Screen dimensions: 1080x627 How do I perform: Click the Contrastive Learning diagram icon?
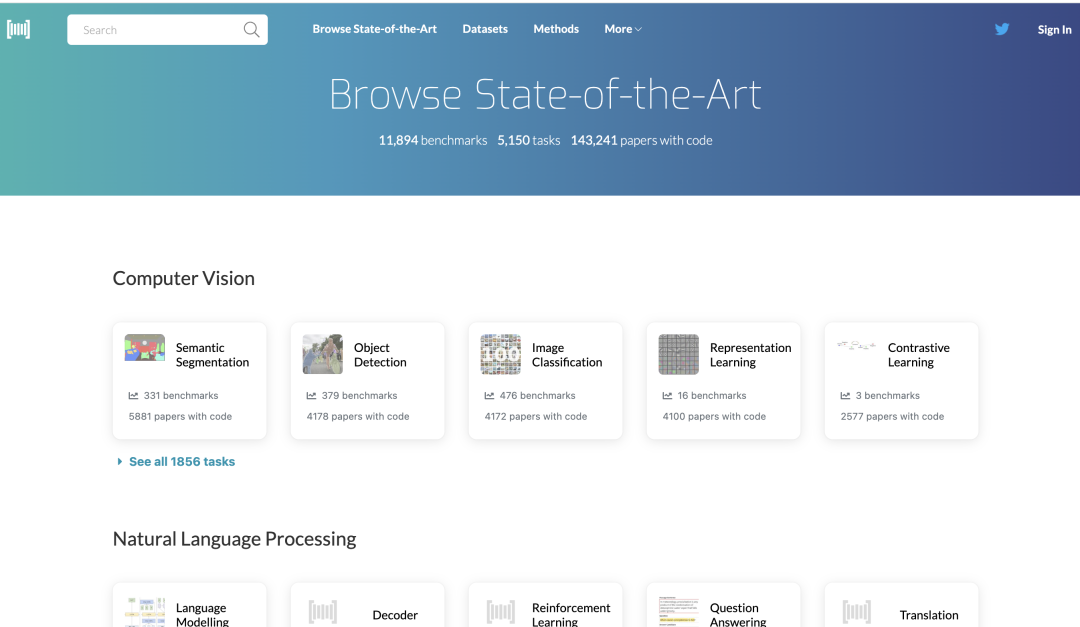[856, 345]
